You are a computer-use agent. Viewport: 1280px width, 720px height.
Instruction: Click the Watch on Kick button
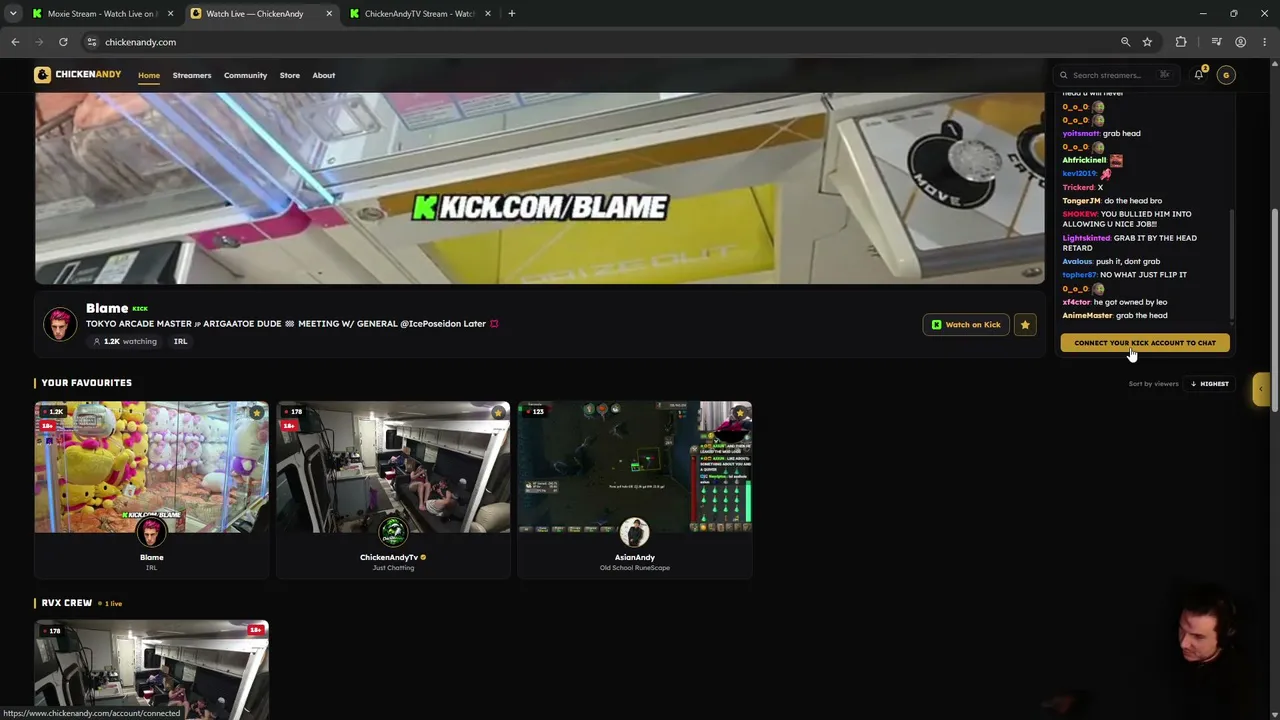tap(966, 324)
